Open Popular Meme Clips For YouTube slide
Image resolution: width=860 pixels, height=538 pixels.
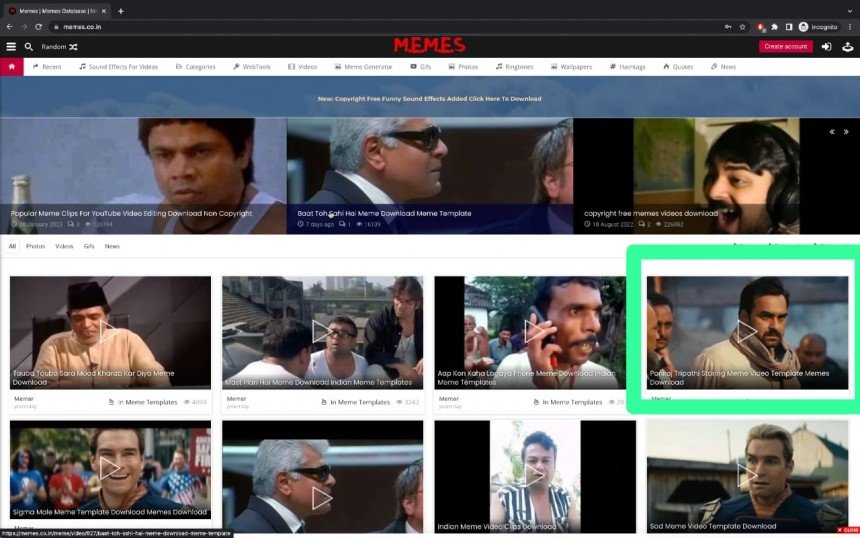point(143,175)
